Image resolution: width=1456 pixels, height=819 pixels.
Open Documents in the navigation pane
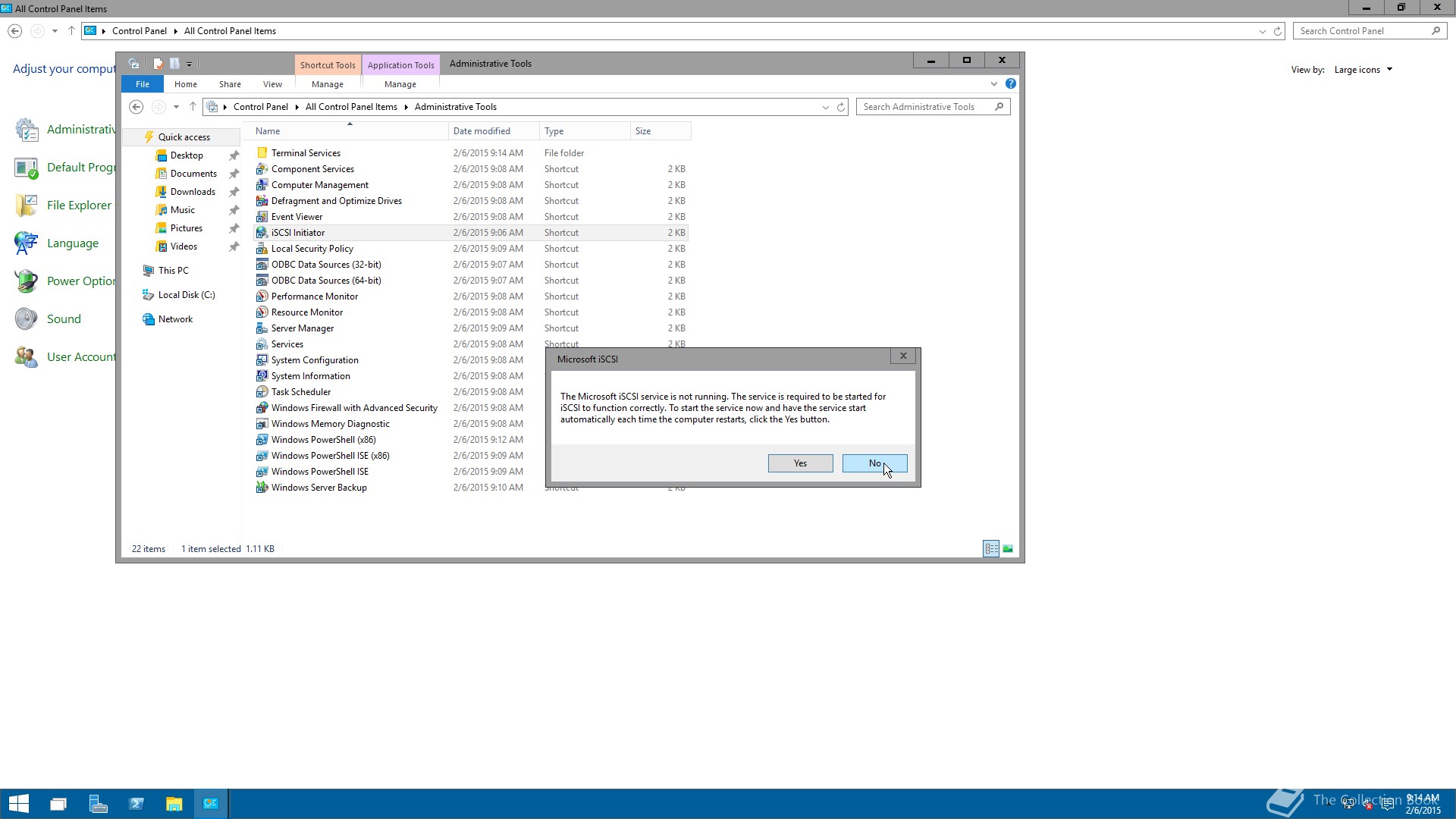tap(193, 174)
